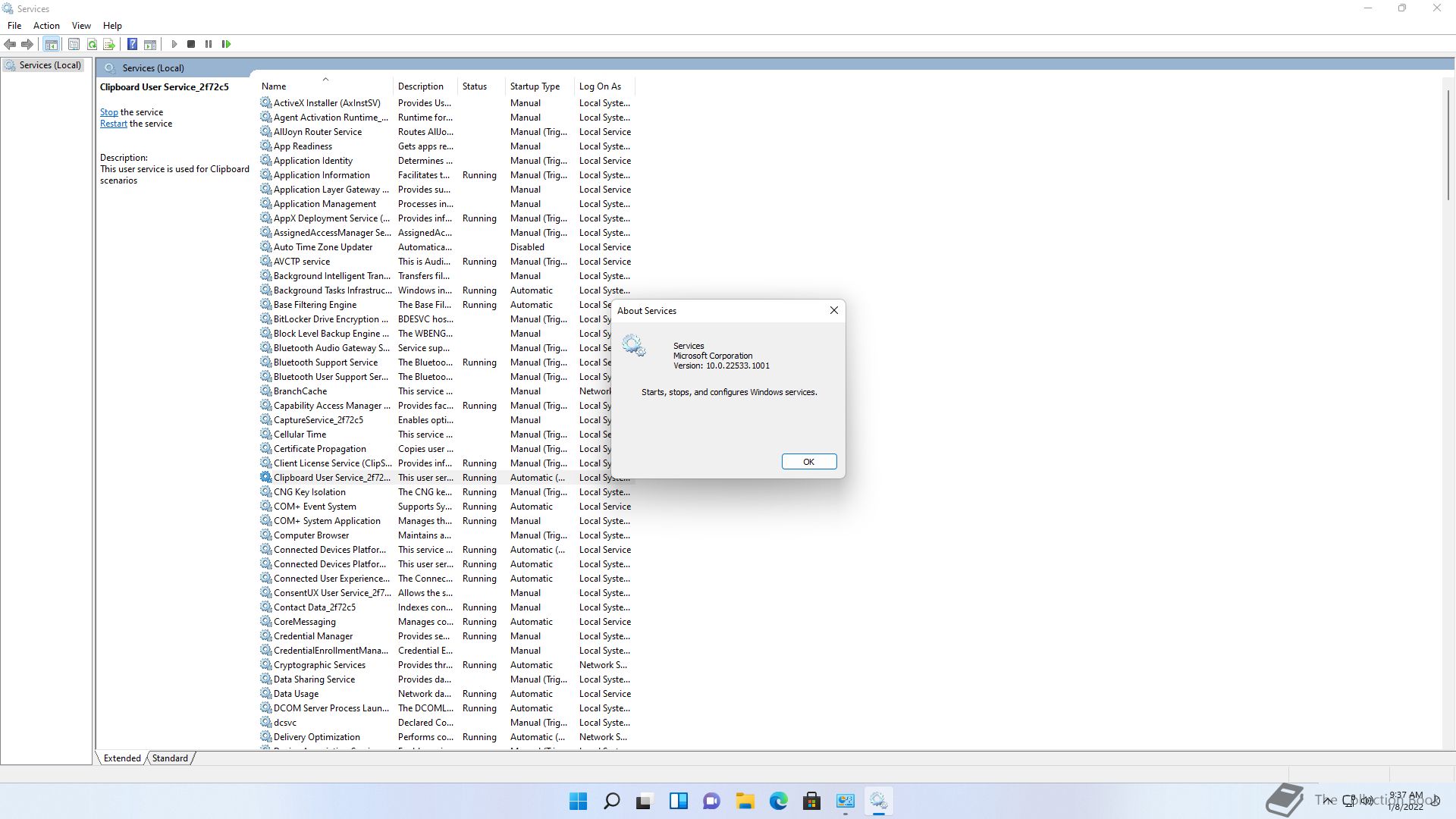Select Cryptographic Services row

pos(446,665)
